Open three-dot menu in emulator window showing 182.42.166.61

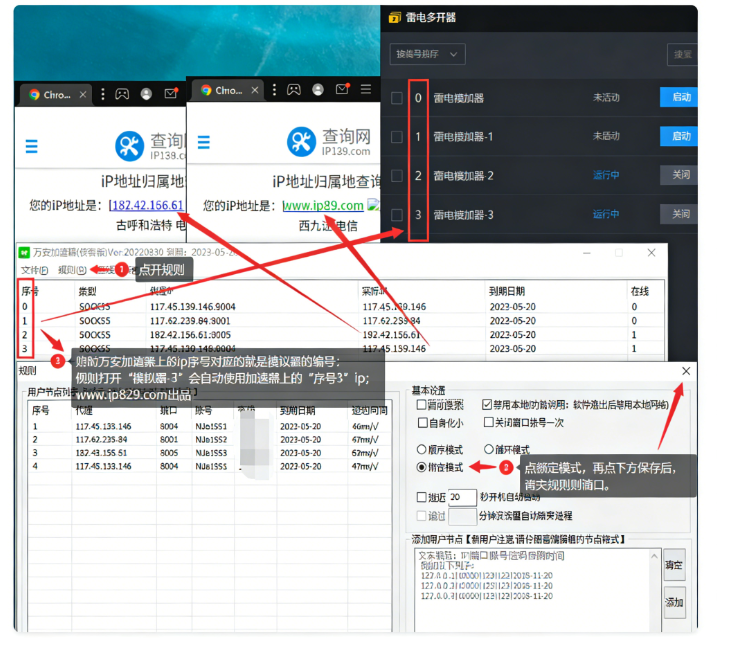(x=102, y=94)
